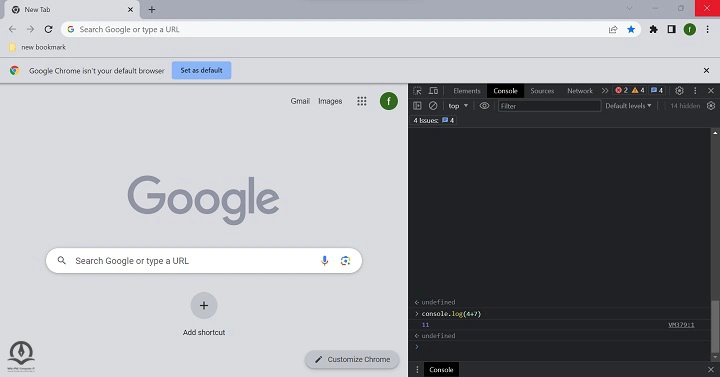The height and width of the screenshot is (377, 720).
Task: Close the DevTools drawer
Action: click(711, 370)
